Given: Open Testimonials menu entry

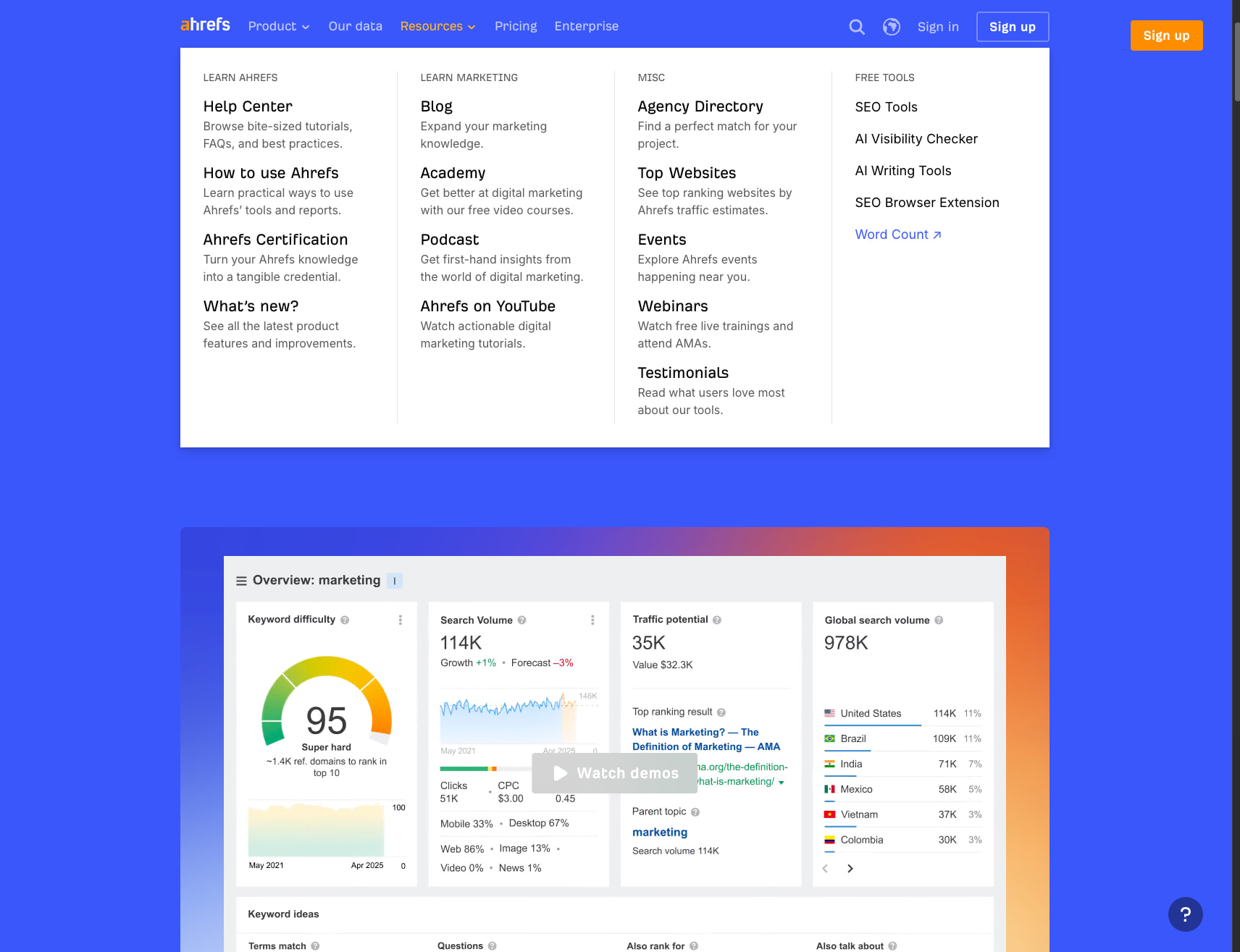Looking at the screenshot, I should point(683,373).
